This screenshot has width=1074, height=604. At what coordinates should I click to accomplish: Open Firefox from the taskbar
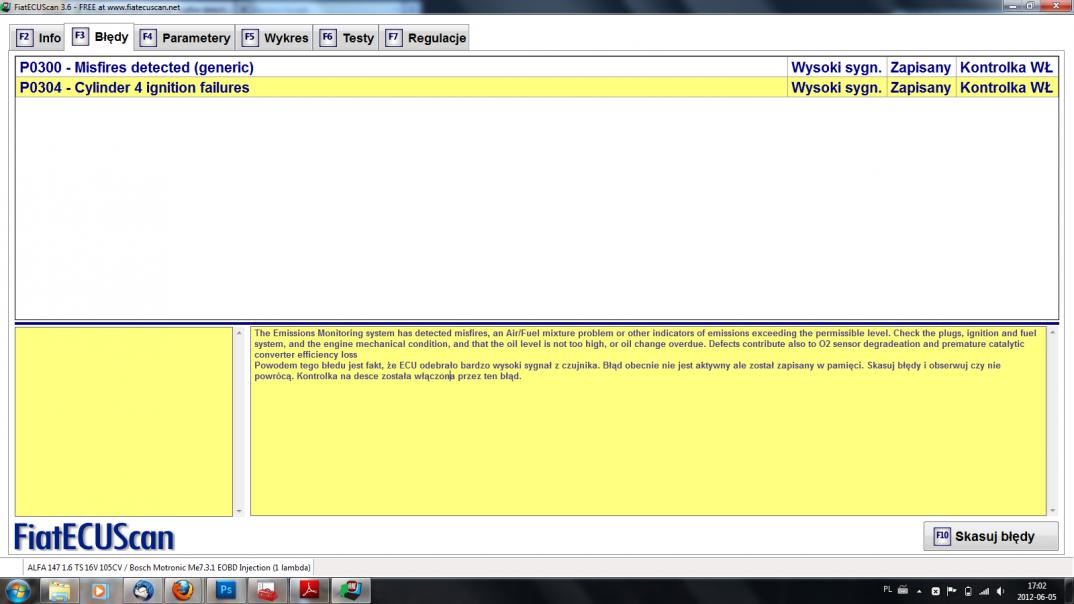[x=183, y=590]
